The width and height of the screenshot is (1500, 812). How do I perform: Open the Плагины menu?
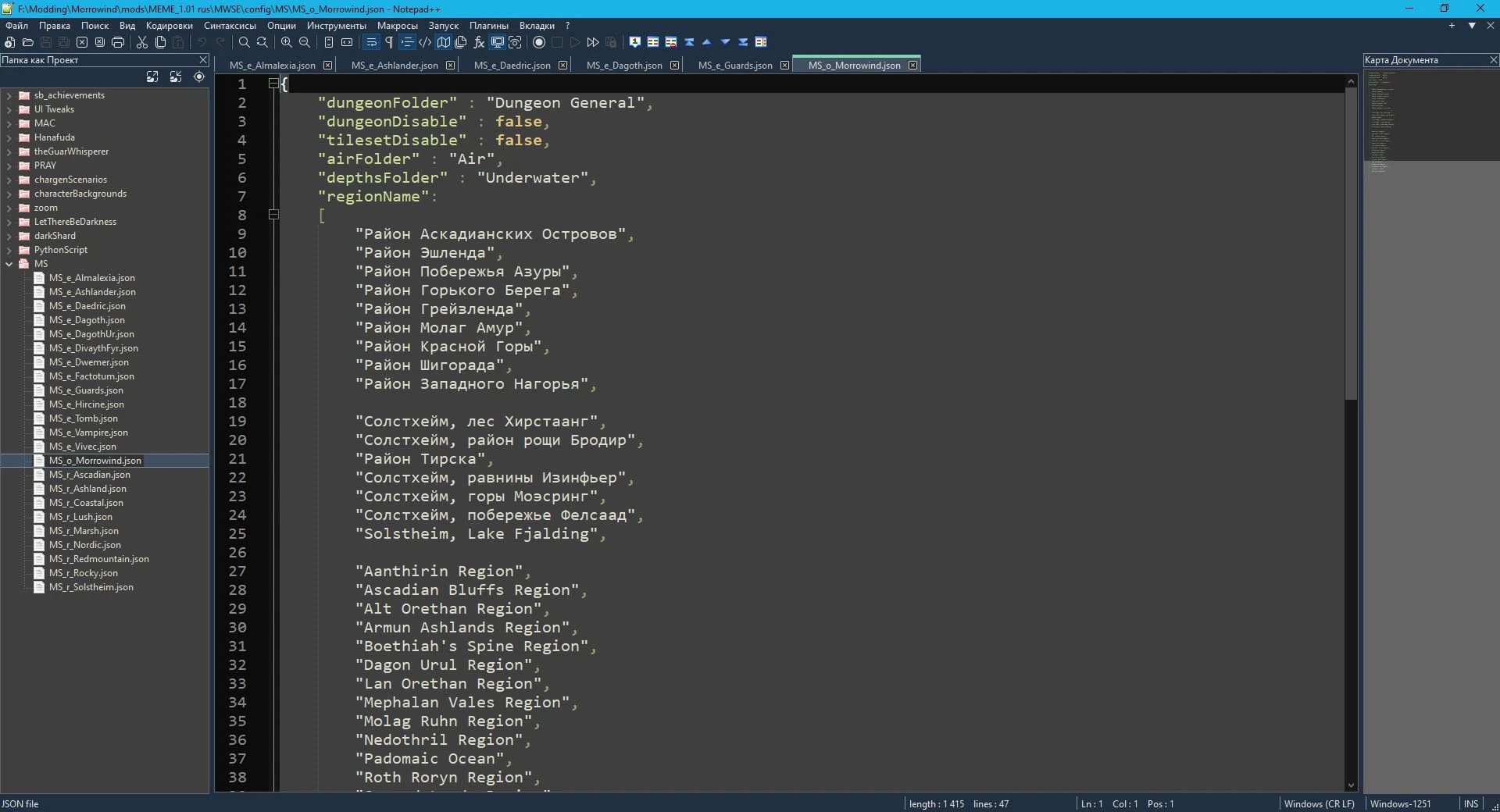489,26
